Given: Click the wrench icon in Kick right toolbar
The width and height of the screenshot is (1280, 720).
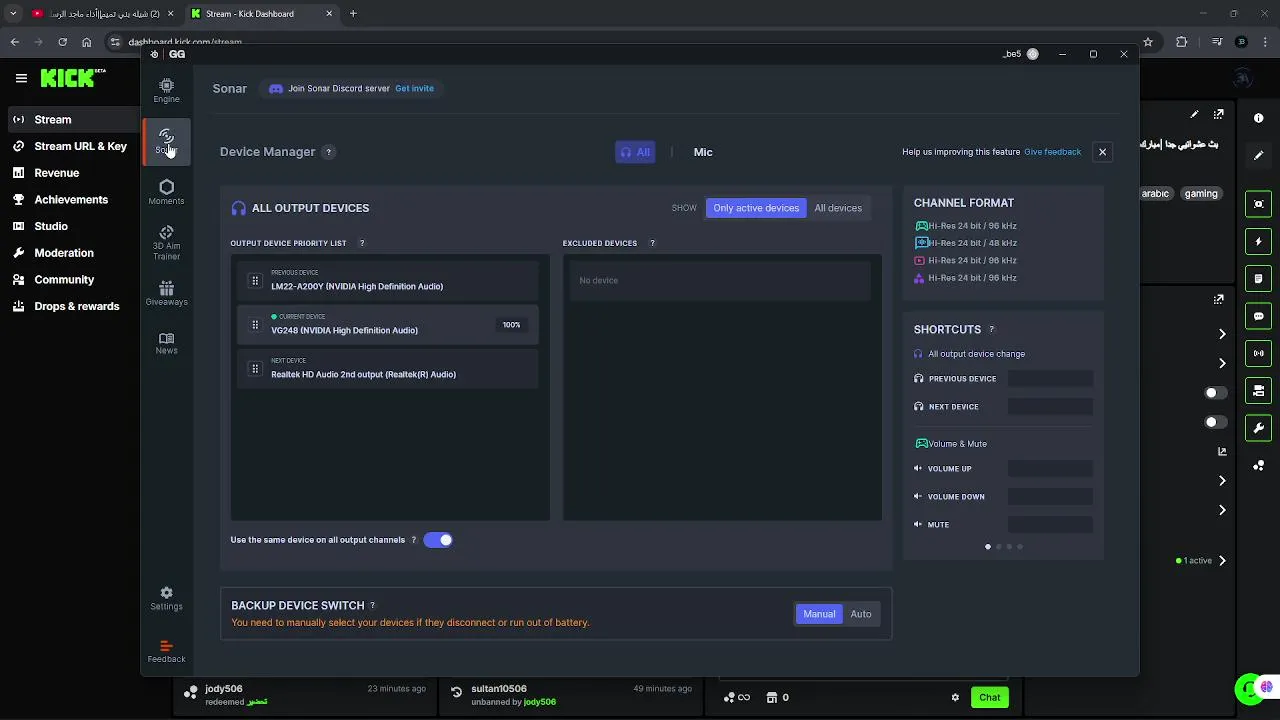Looking at the screenshot, I should tap(1258, 428).
